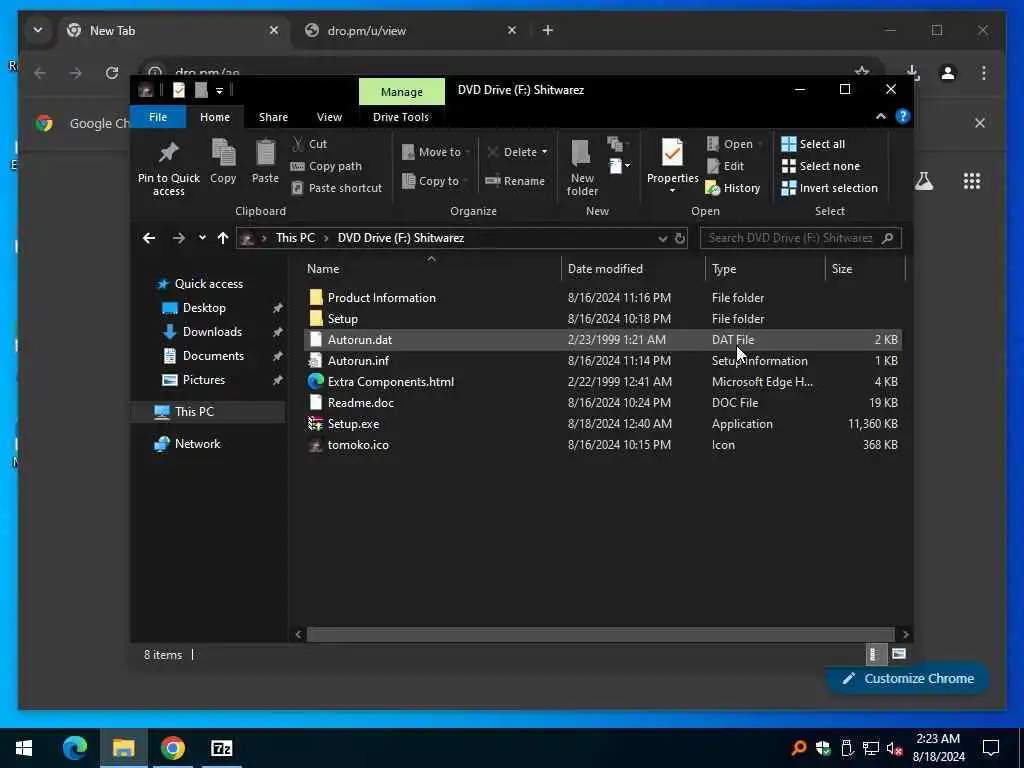This screenshot has height=768, width=1024.
Task: Open Desktop in navigation pane
Action: click(204, 308)
